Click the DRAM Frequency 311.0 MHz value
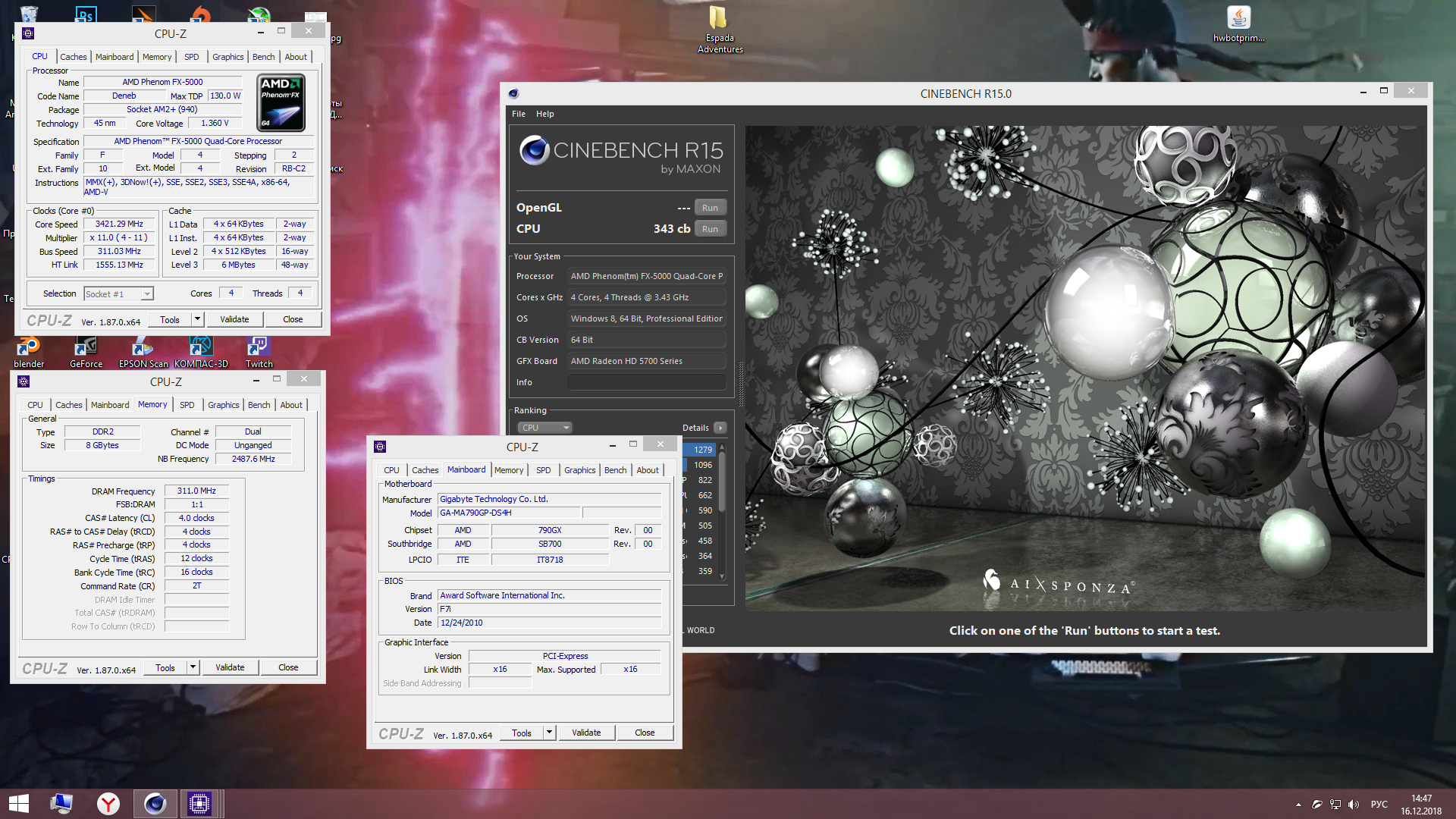The height and width of the screenshot is (819, 1456). (196, 491)
